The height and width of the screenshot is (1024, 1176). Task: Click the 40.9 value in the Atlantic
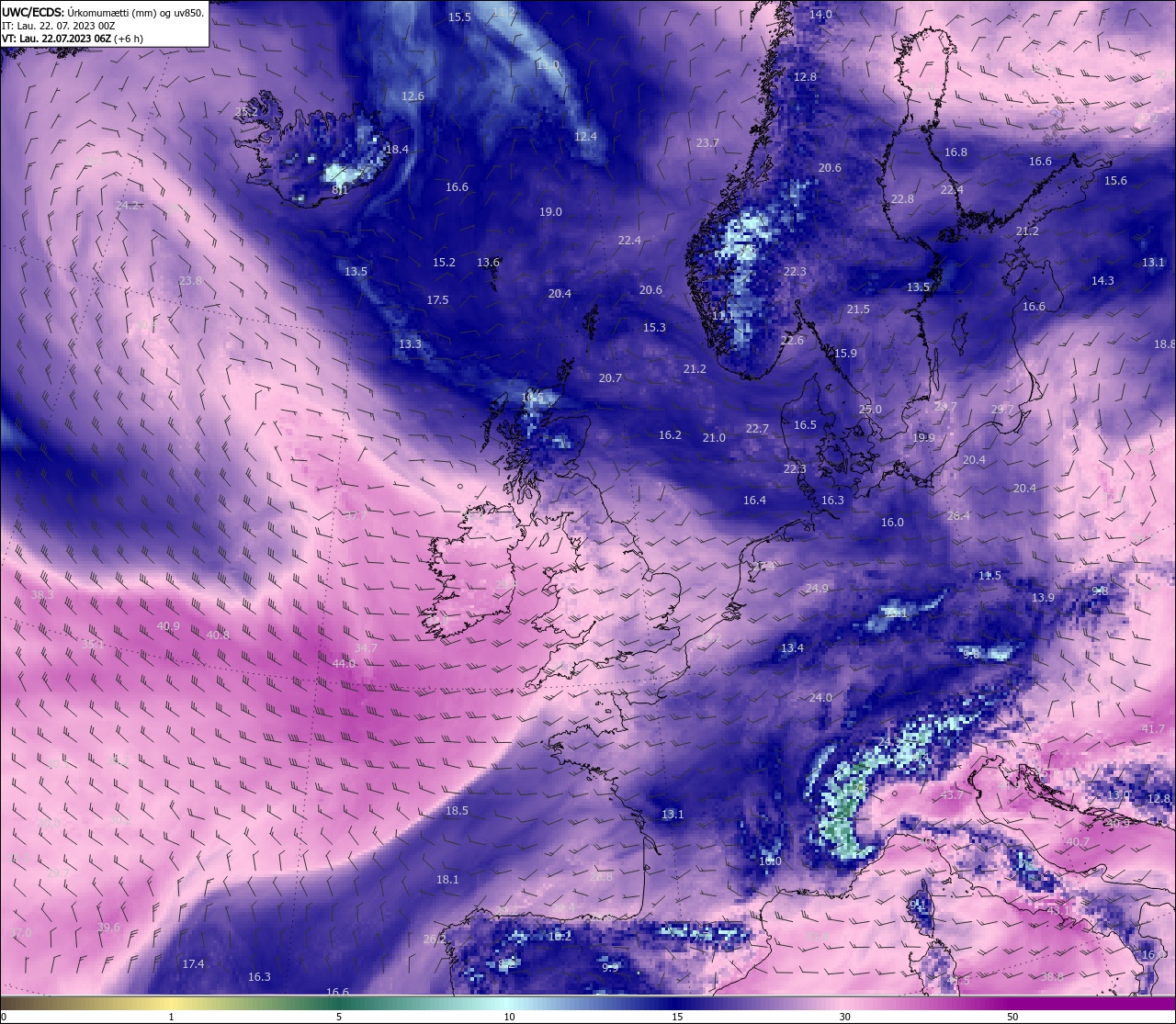168,626
